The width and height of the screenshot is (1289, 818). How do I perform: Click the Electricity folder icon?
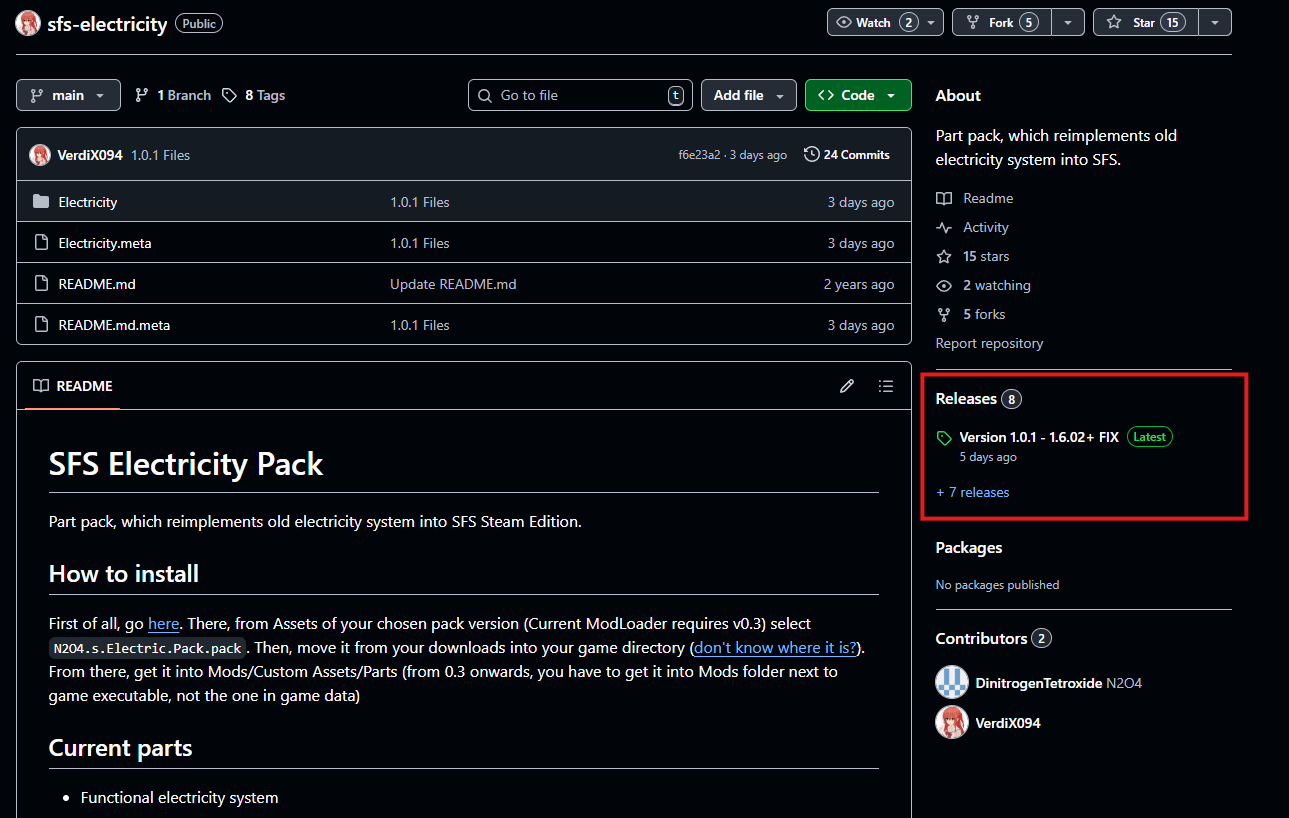pos(41,202)
